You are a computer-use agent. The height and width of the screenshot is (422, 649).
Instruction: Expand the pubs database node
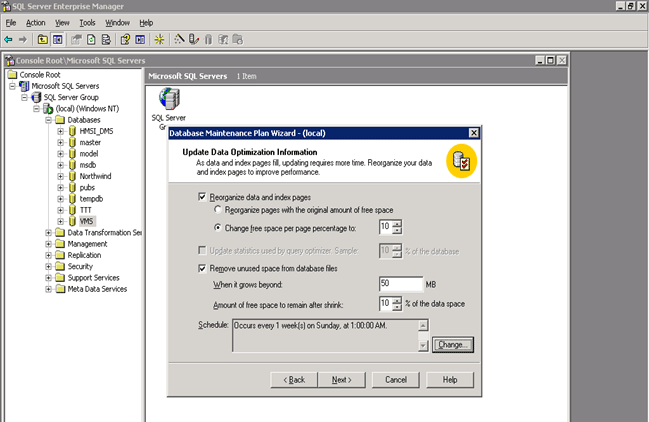click(x=60, y=187)
